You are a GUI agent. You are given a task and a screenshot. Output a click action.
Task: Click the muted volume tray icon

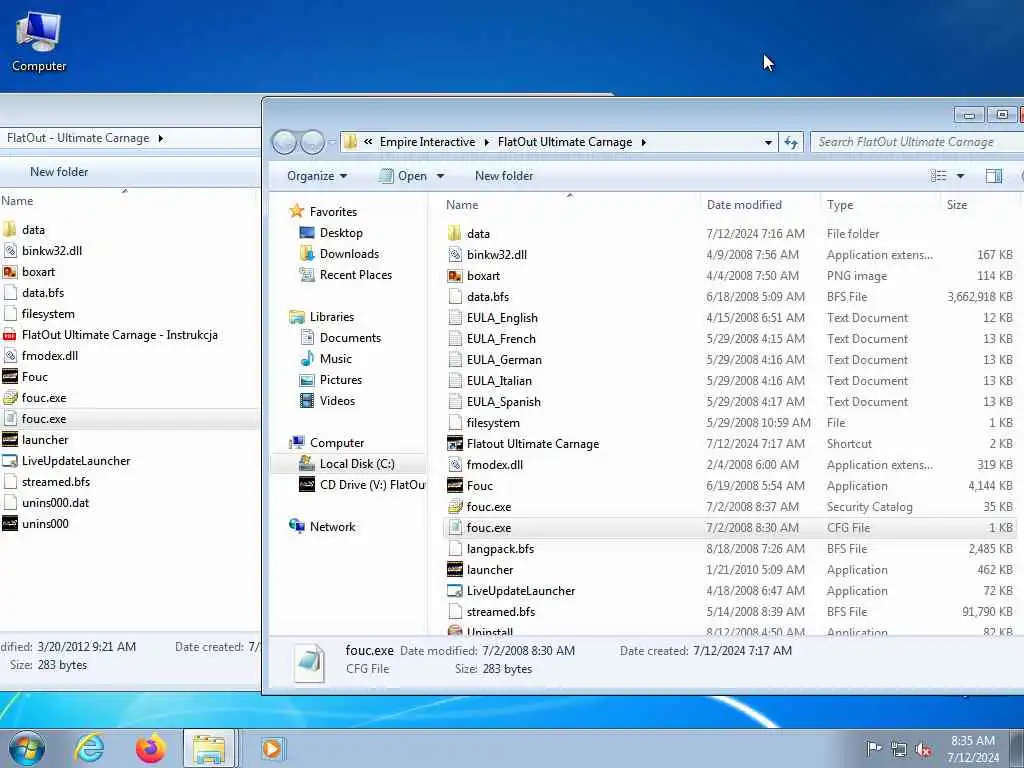point(923,749)
